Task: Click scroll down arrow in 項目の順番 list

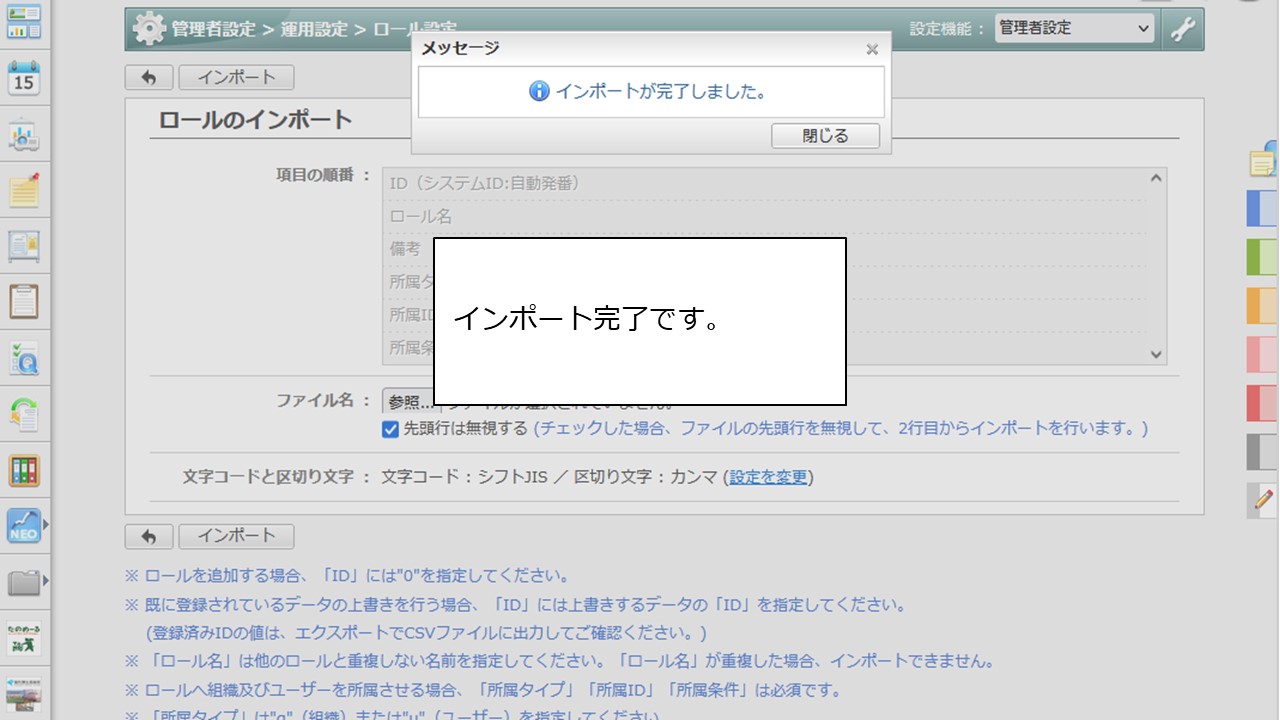Action: (x=1157, y=354)
